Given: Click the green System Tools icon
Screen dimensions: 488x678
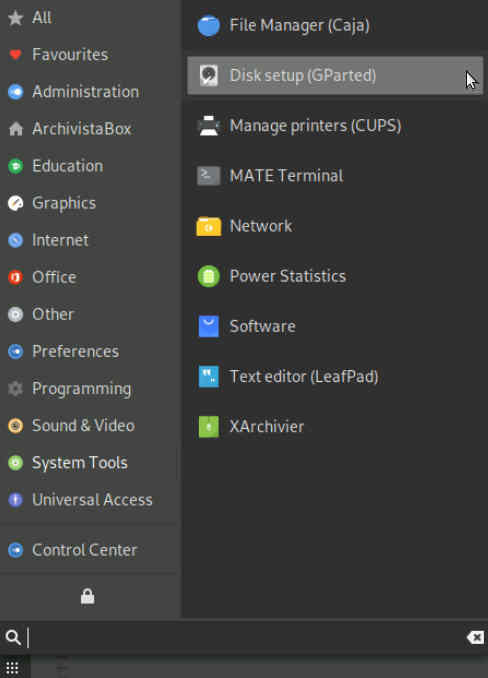Looking at the screenshot, I should (16, 463).
